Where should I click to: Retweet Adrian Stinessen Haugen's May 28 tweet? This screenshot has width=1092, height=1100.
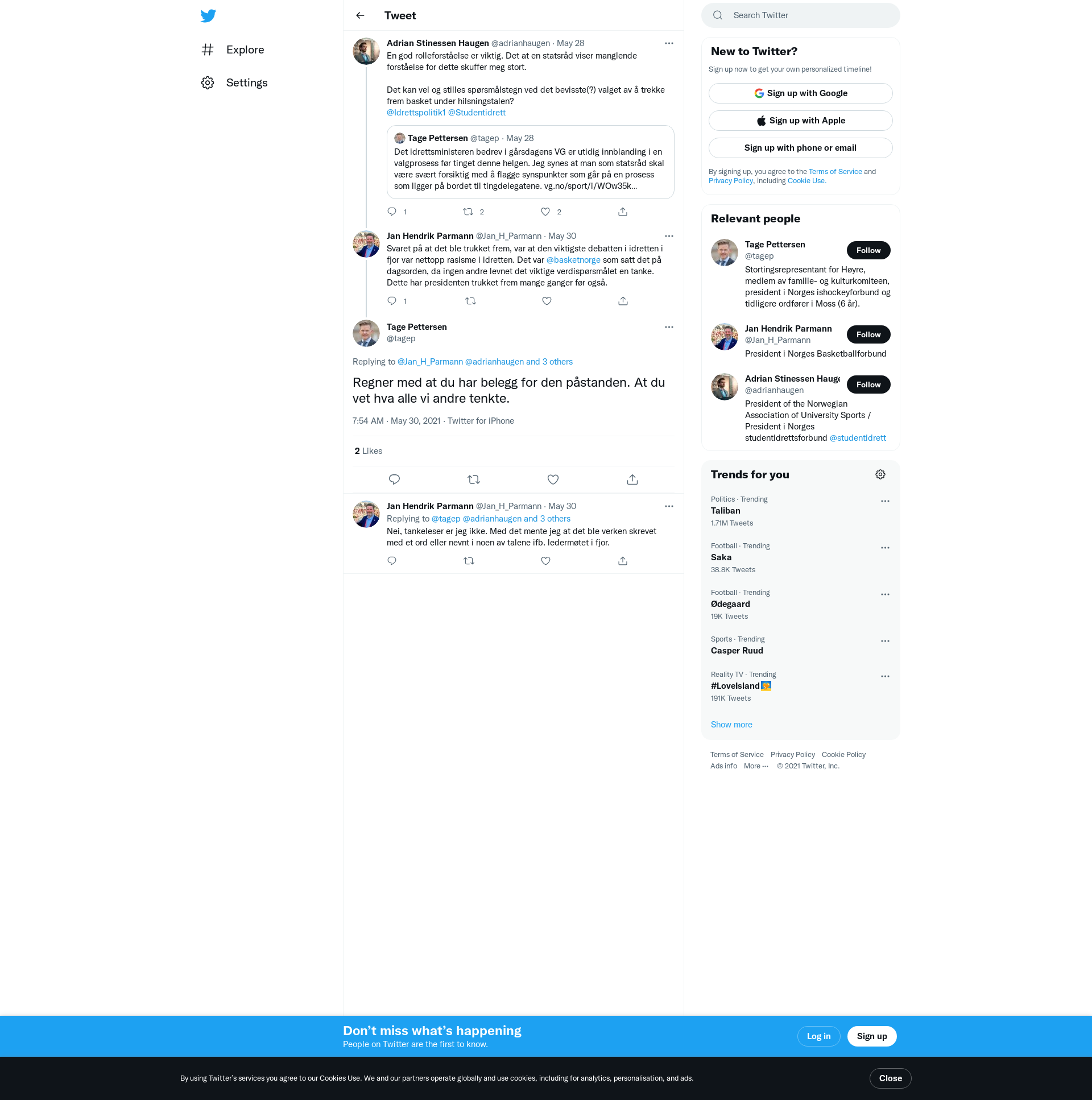point(468,212)
